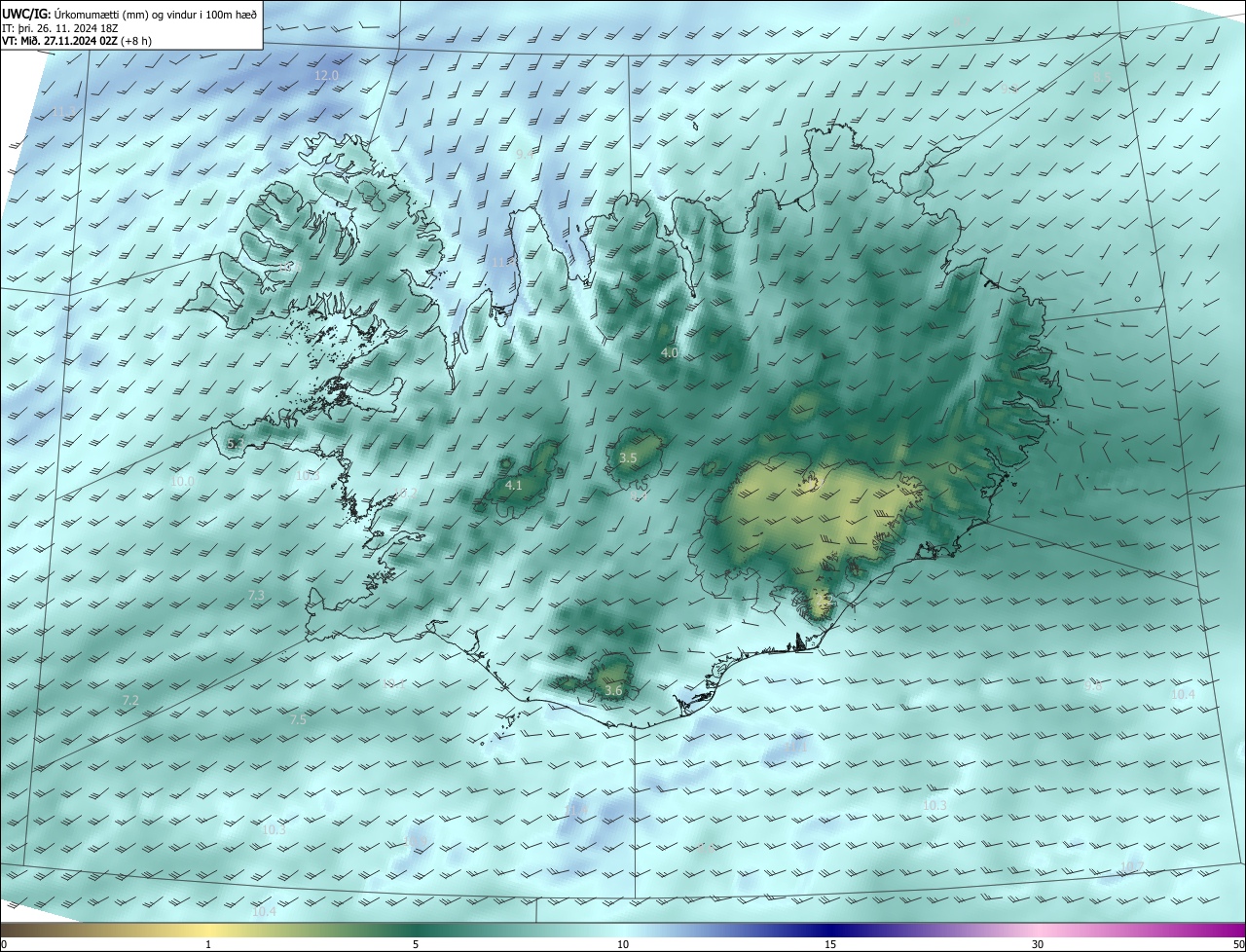Click the colorbar tick label 15
Screen dimensions: 1246x952
[x=830, y=944]
